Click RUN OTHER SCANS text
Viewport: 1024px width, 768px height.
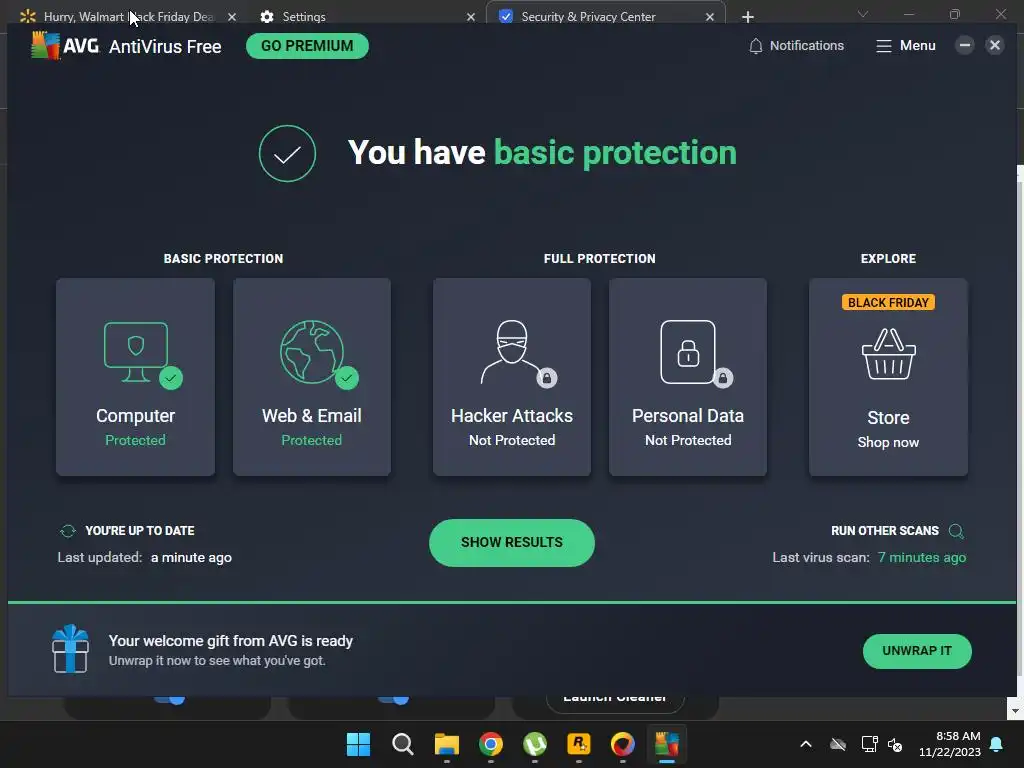[885, 531]
